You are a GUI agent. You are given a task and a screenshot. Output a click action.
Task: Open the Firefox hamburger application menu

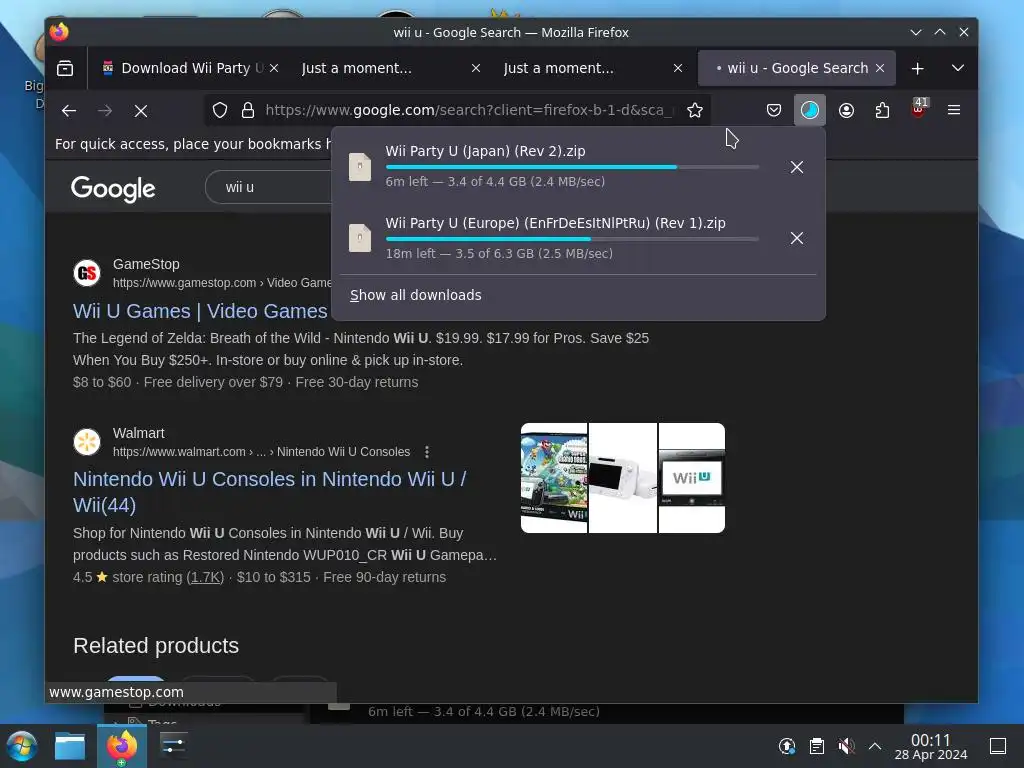point(953,110)
